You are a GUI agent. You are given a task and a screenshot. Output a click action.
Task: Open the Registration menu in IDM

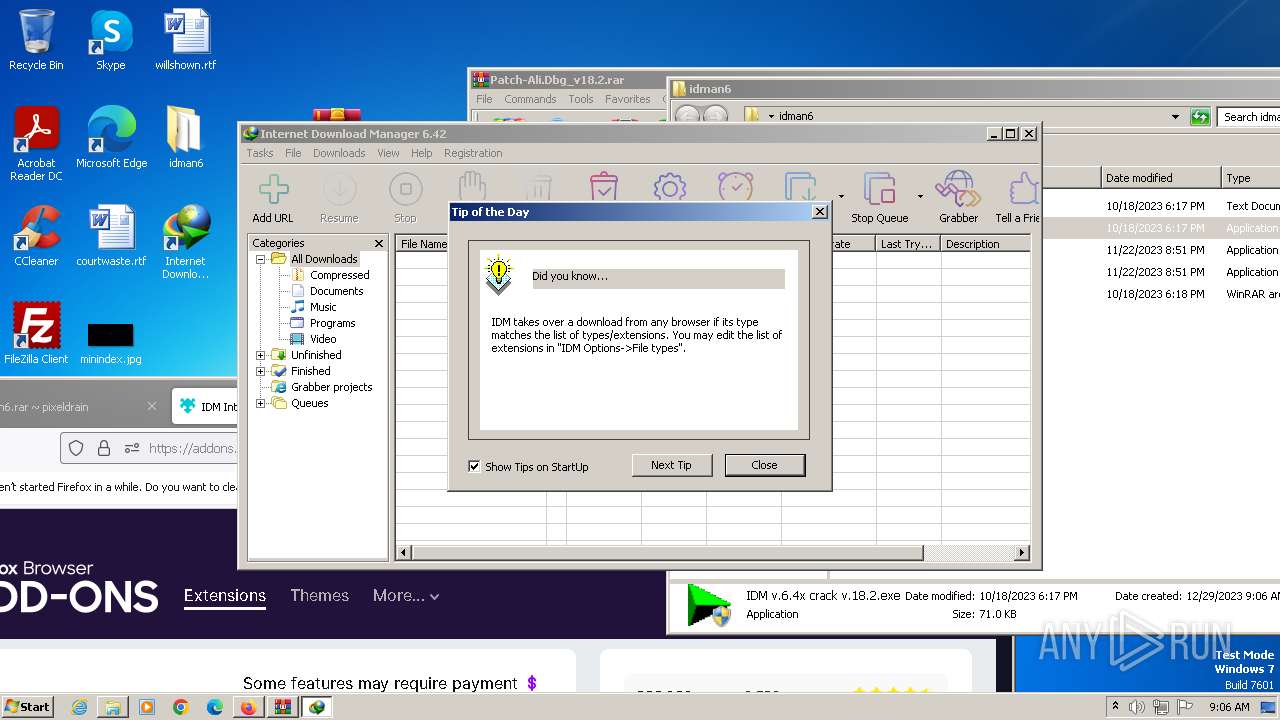(x=473, y=153)
